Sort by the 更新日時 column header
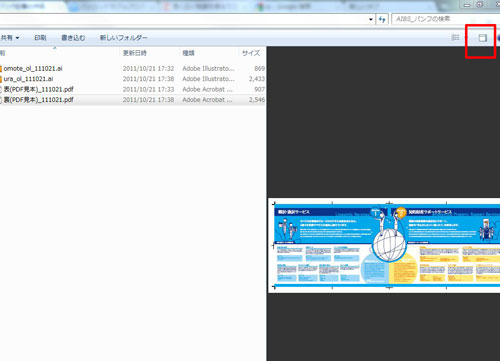The height and width of the screenshot is (361, 500). point(135,53)
